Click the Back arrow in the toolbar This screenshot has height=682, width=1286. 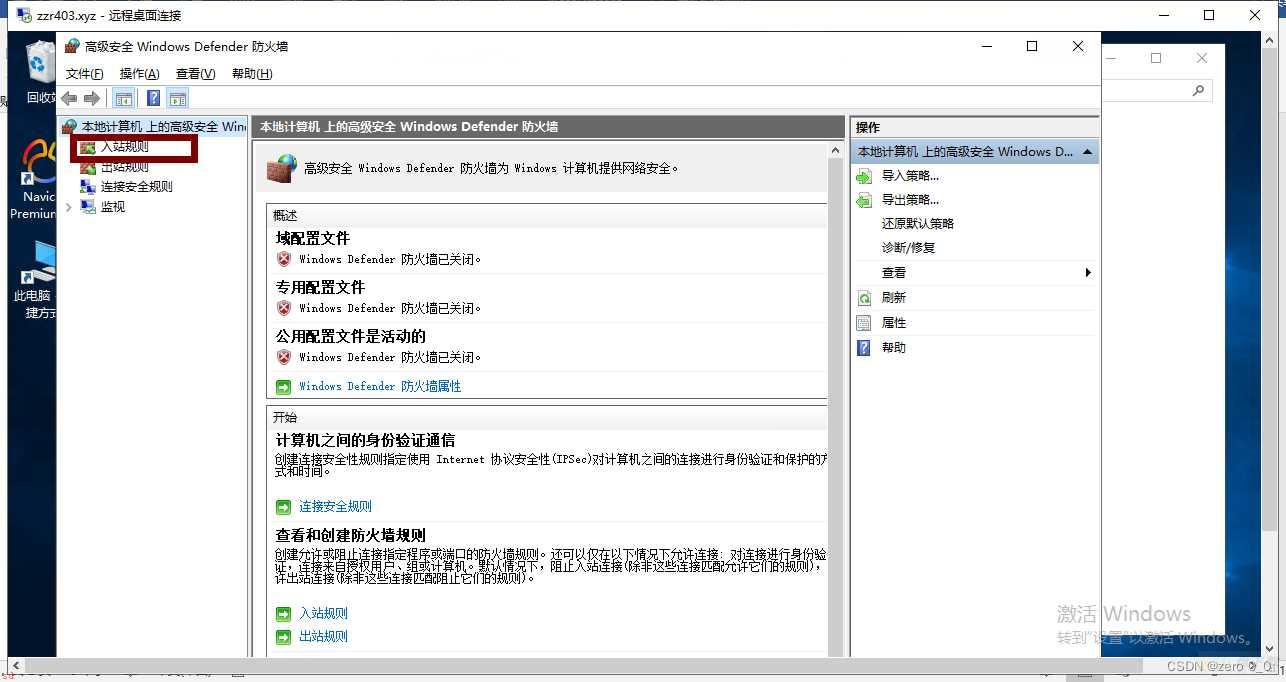(x=69, y=98)
